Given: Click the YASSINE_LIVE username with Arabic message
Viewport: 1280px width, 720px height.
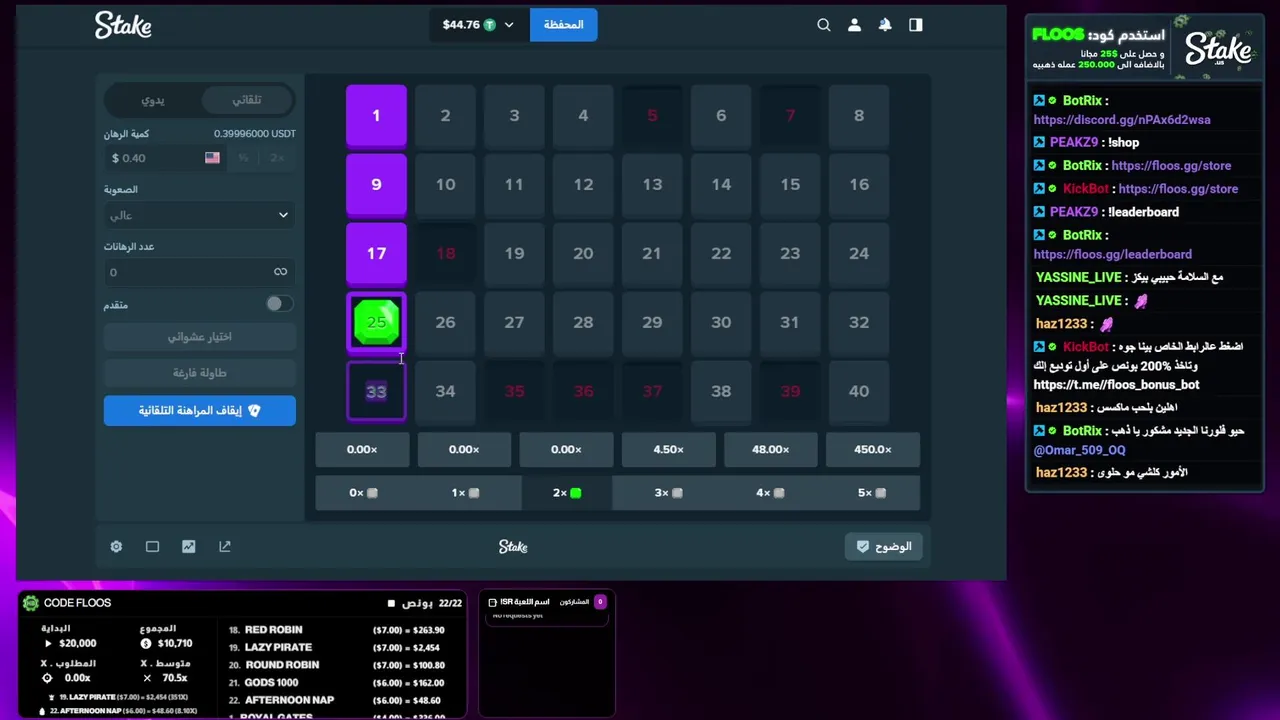Looking at the screenshot, I should tap(1078, 277).
